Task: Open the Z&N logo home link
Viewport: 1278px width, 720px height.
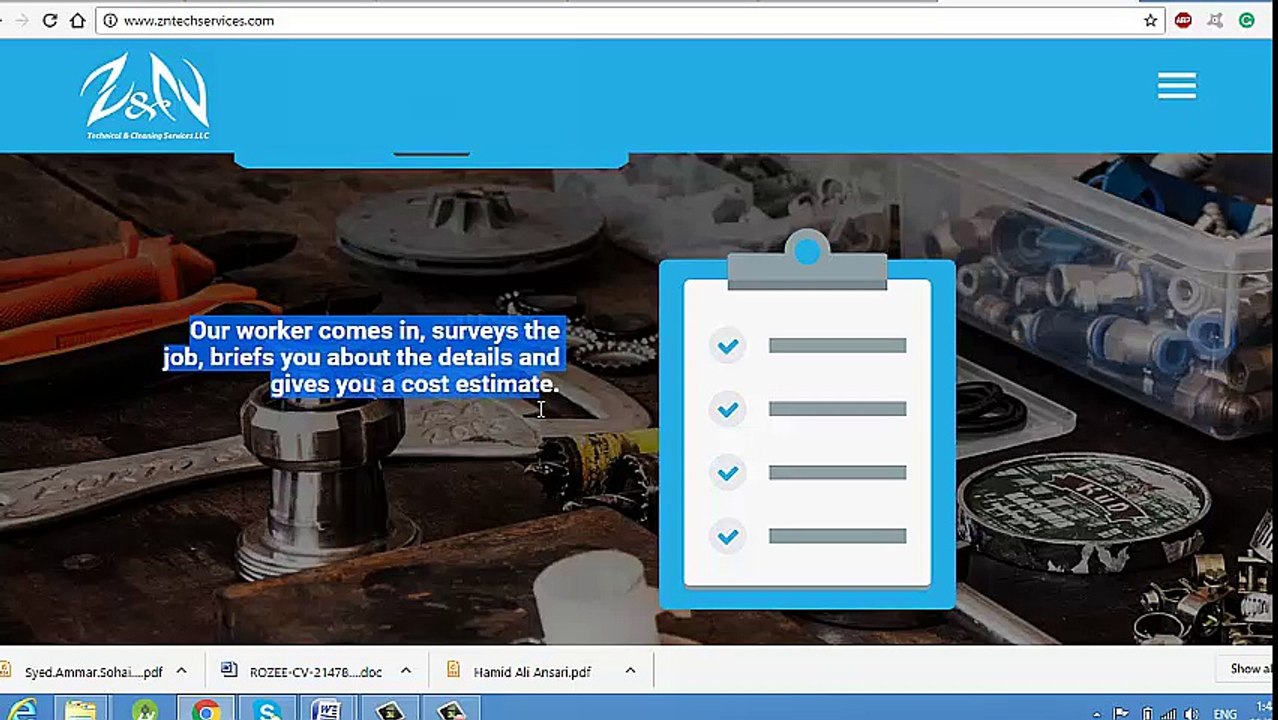Action: click(145, 97)
